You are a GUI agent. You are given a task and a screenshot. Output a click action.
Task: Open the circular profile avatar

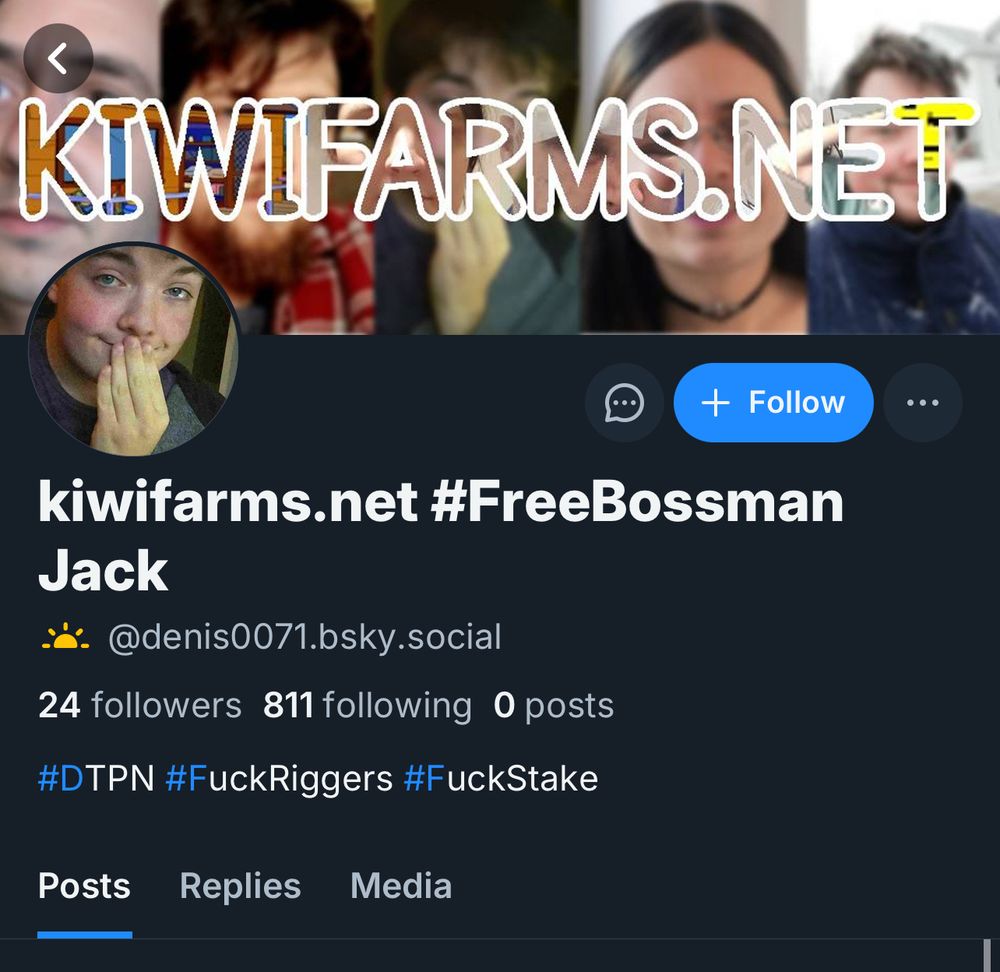[133, 350]
